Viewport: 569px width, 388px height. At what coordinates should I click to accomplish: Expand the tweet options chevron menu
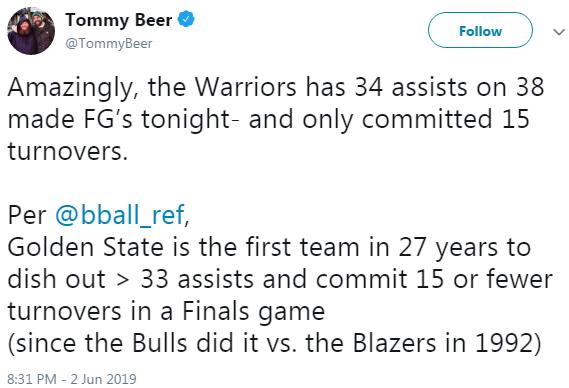coord(559,32)
